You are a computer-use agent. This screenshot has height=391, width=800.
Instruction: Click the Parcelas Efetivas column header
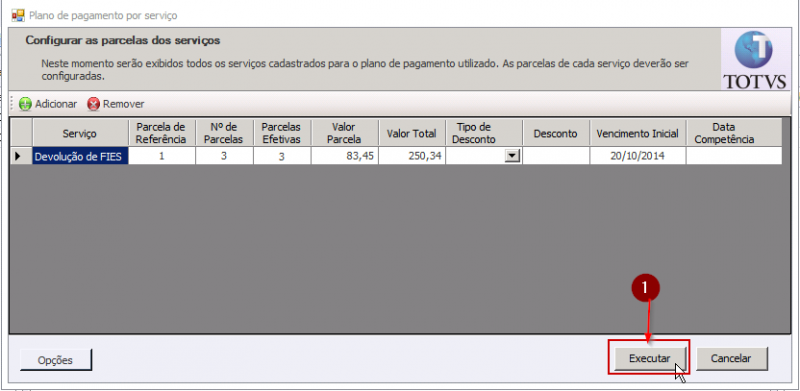pyautogui.click(x=282, y=133)
